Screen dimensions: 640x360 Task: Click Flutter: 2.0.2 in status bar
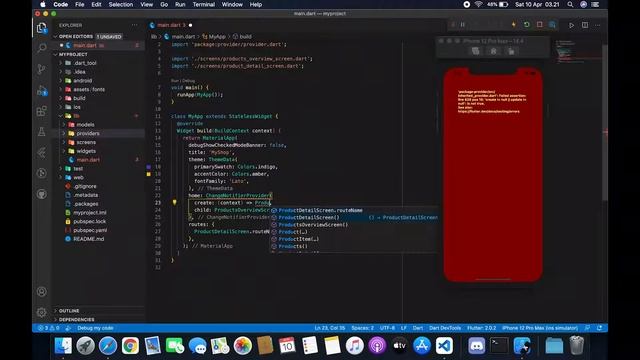coord(482,328)
